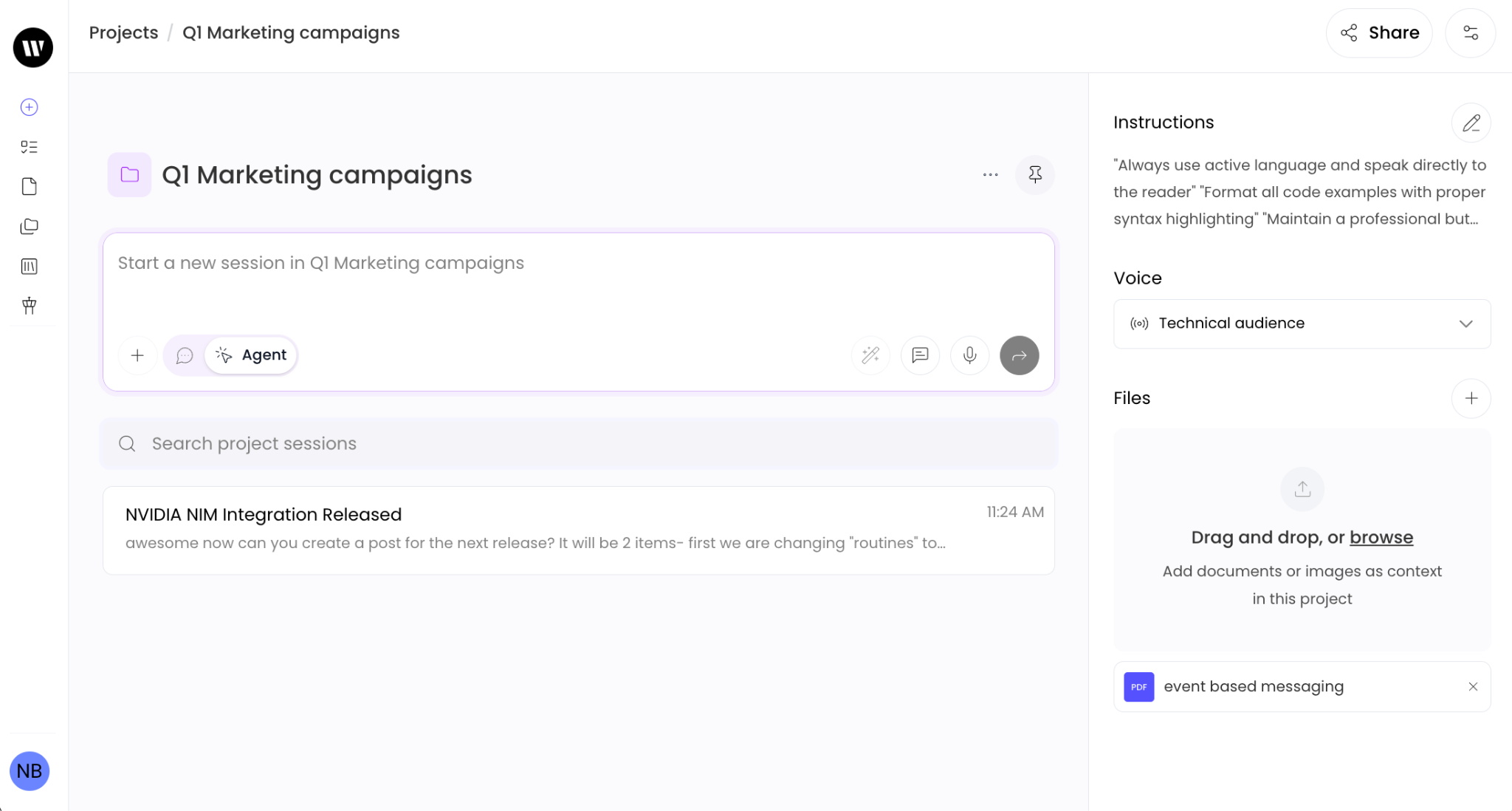Click the Search project sessions field
This screenshot has width=1512, height=811.
pos(578,444)
